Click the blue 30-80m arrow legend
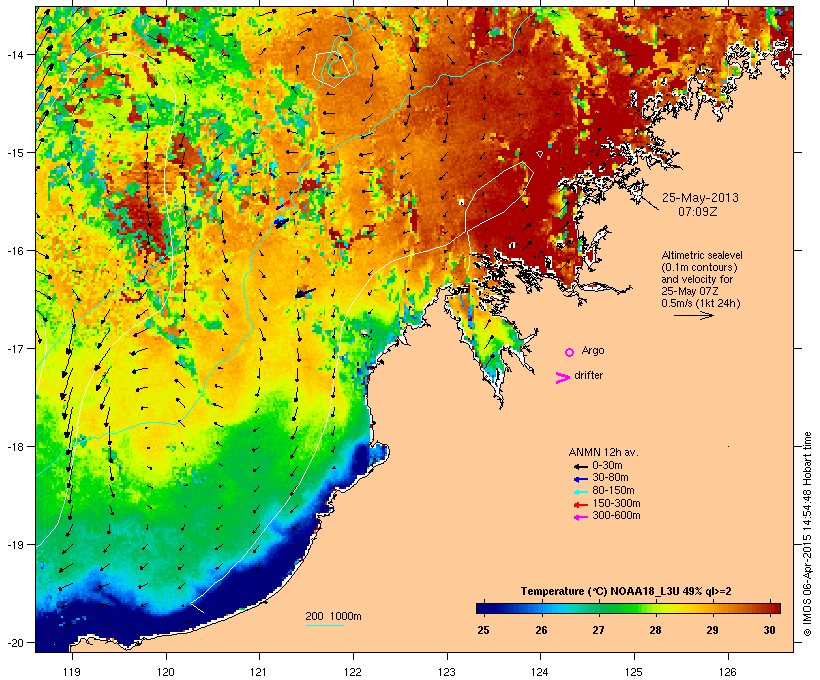 click(x=580, y=479)
